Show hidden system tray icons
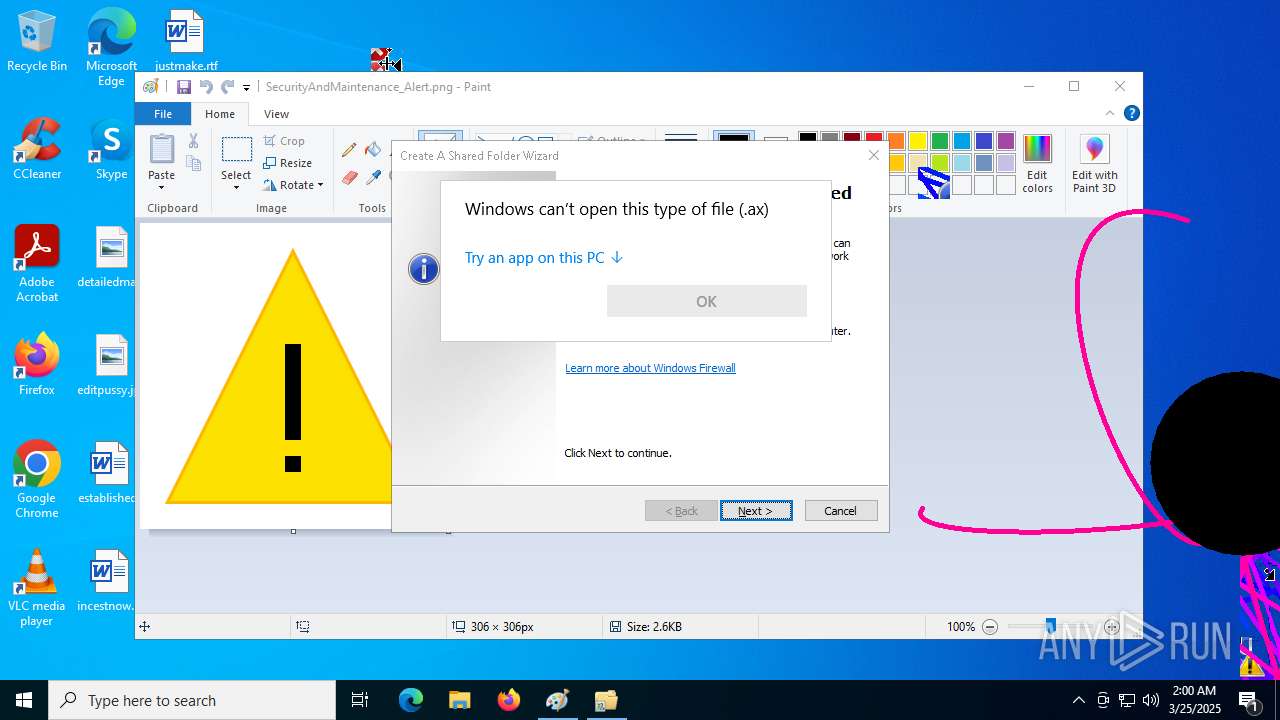Screen dimensions: 1280x720 click(1078, 700)
